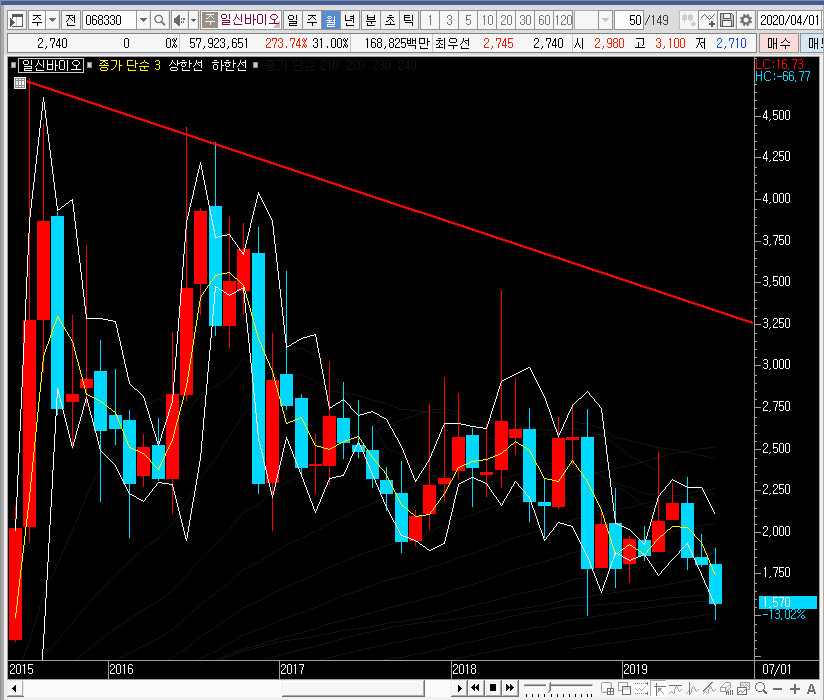
Task: Open the data grid icon on chart
Action: 19,83
